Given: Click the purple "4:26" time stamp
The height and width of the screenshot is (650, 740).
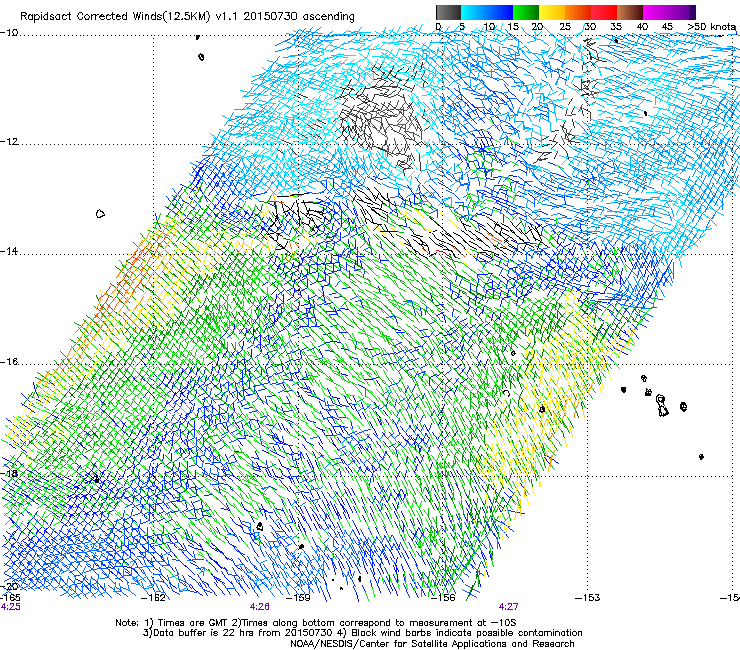Looking at the screenshot, I should tap(260, 607).
